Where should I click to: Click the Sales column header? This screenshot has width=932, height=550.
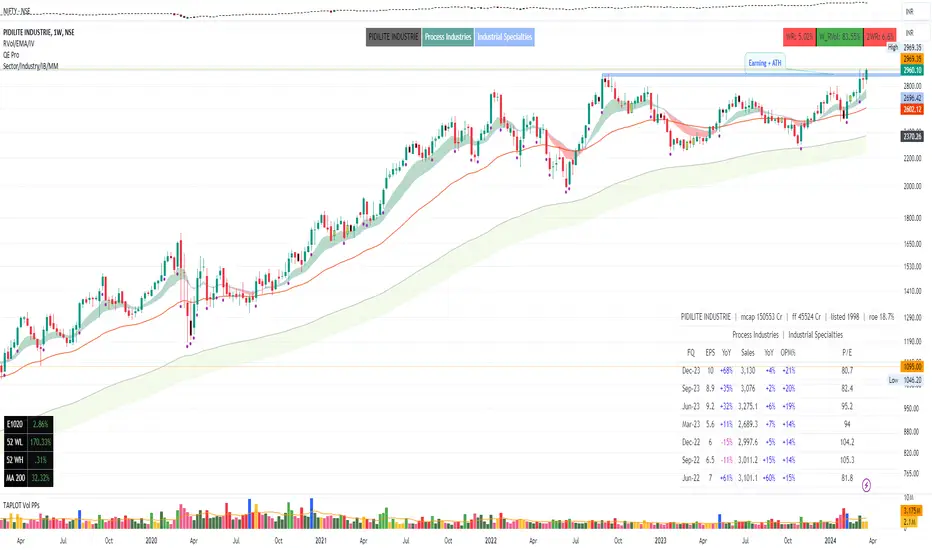tap(748, 353)
